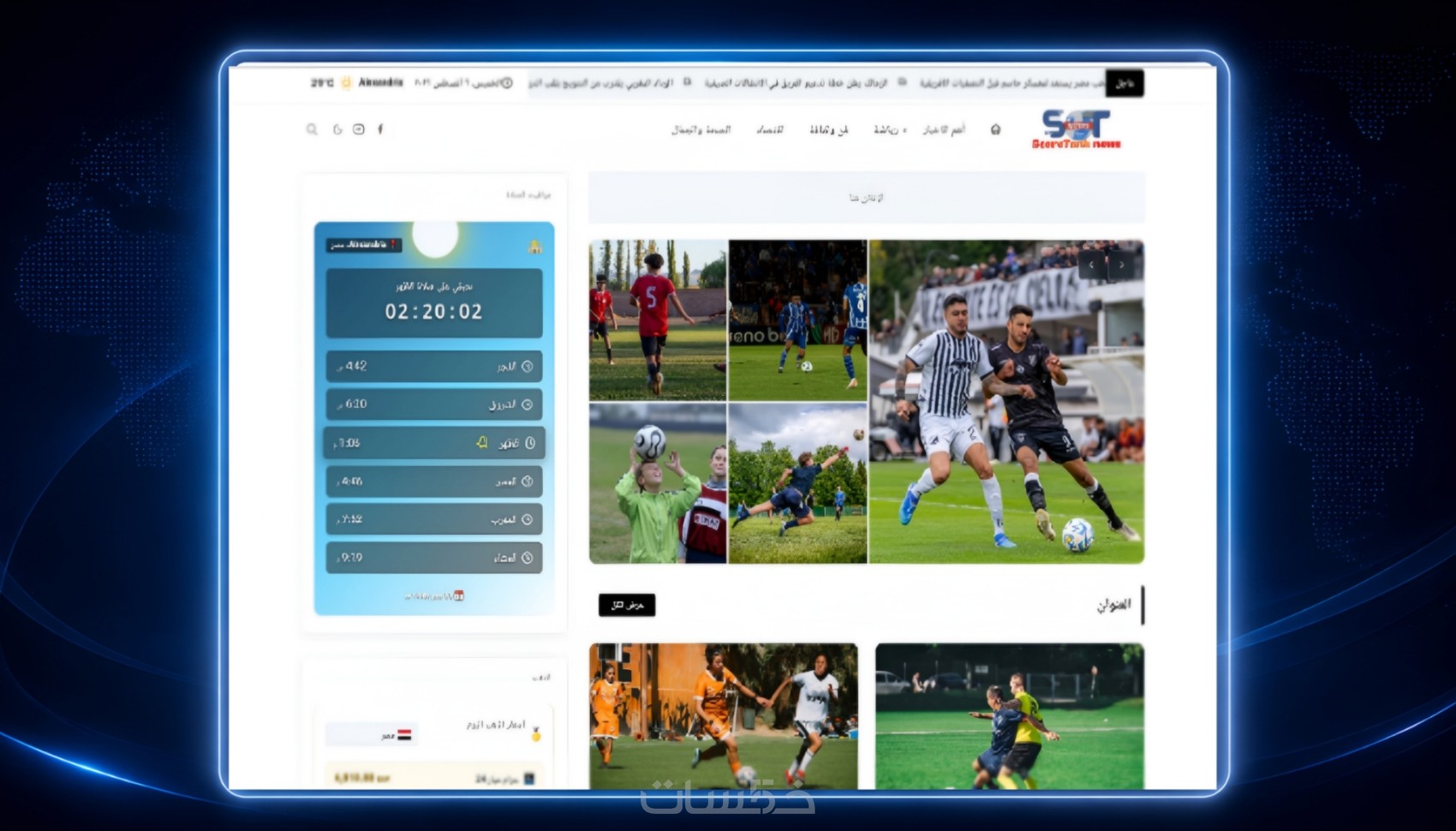Click the clock icon on العصر row
This screenshot has height=831, width=1456.
tap(528, 481)
